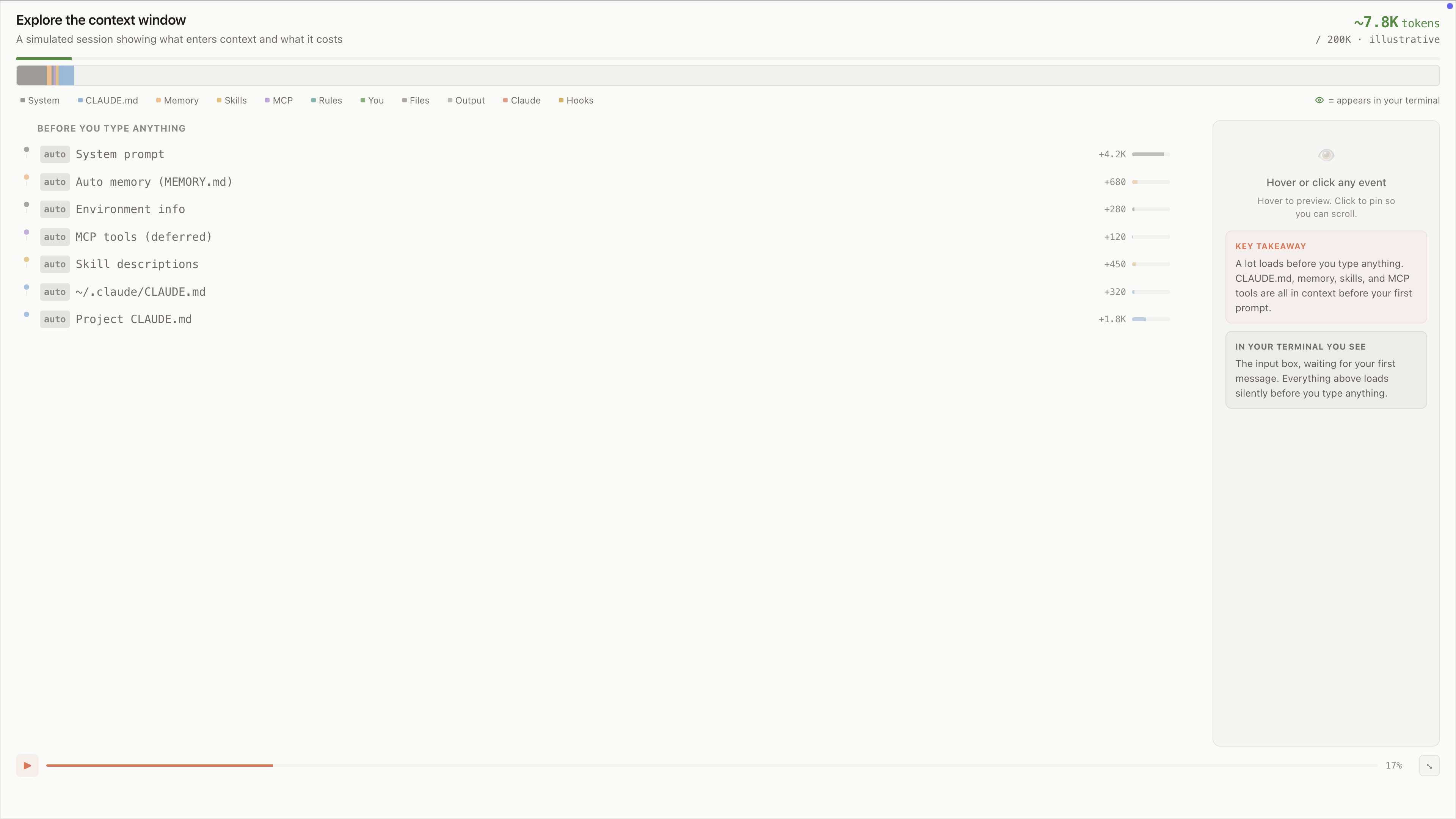Click the 17% playback percentage label
Screen dimensions: 1456x819
[x=1394, y=765]
